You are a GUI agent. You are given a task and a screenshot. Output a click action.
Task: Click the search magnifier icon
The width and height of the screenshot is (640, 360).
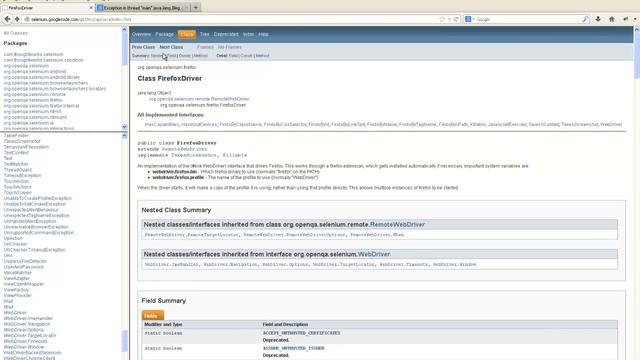click(585, 19)
